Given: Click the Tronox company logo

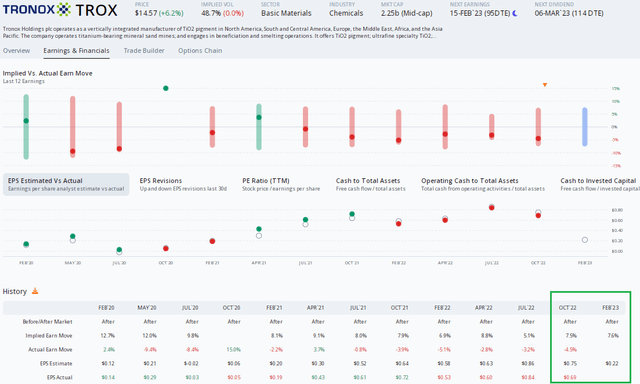Looking at the screenshot, I should click(x=37, y=9).
